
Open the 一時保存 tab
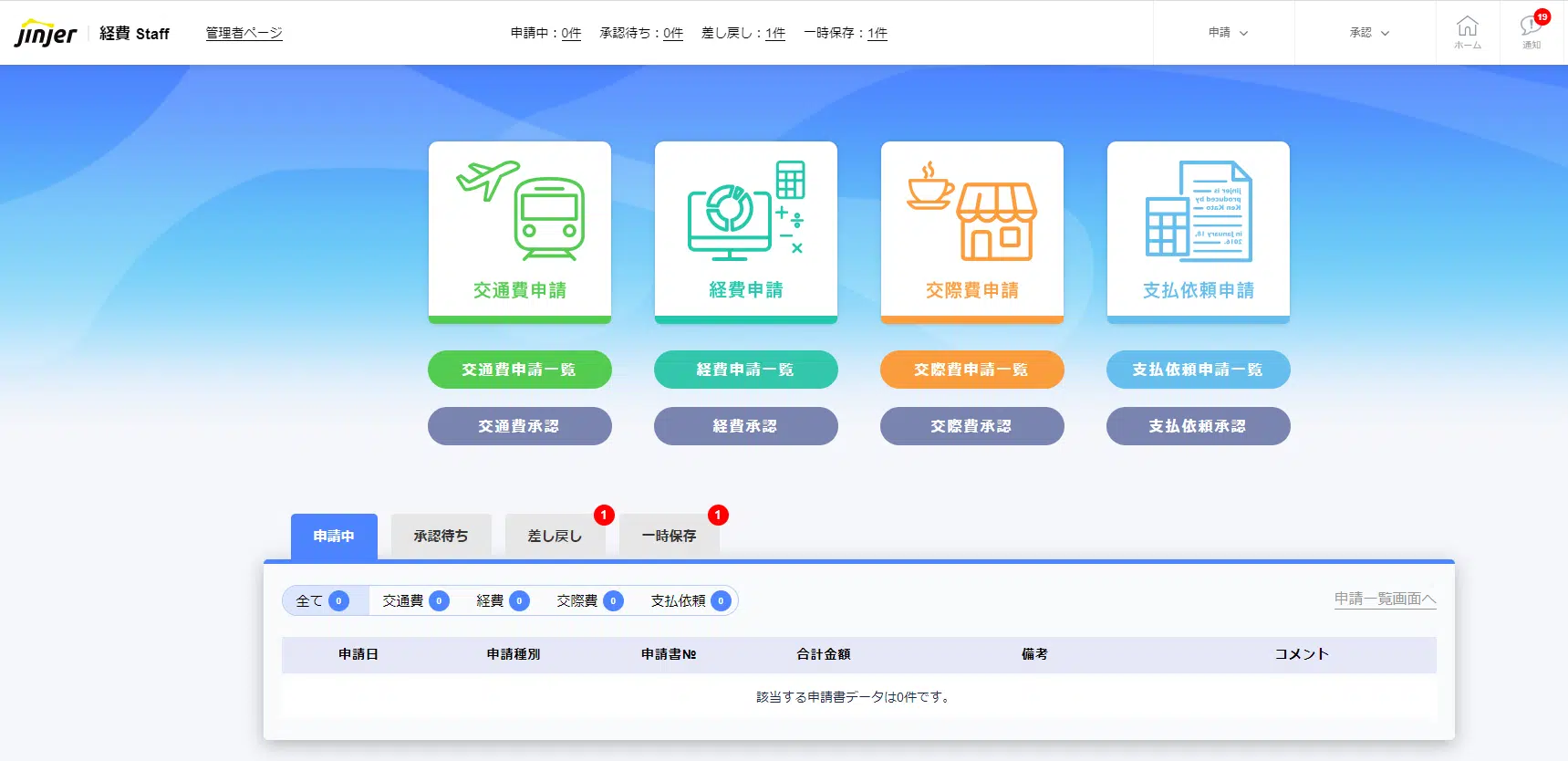(669, 536)
